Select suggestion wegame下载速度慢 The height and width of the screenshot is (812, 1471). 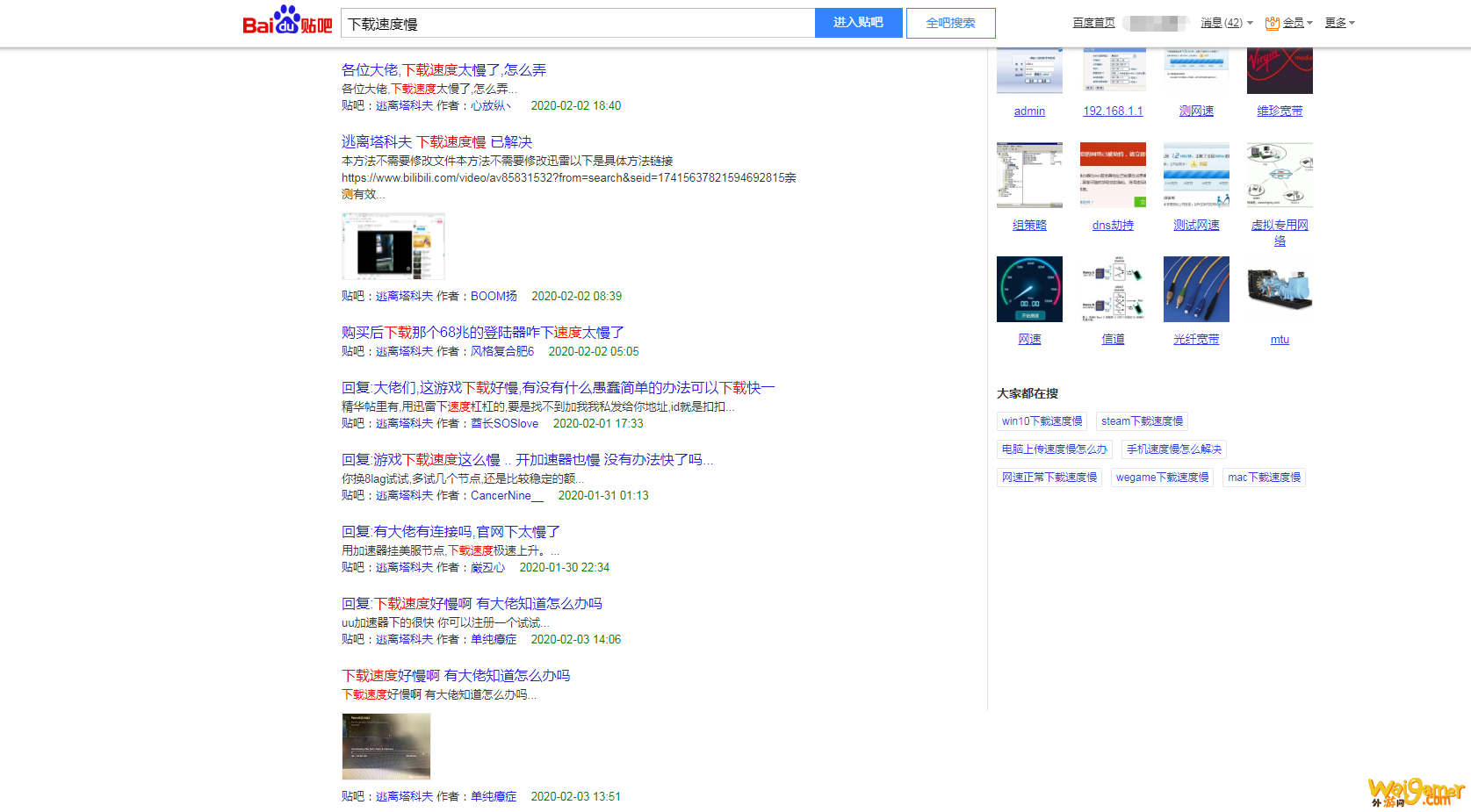pos(1162,478)
